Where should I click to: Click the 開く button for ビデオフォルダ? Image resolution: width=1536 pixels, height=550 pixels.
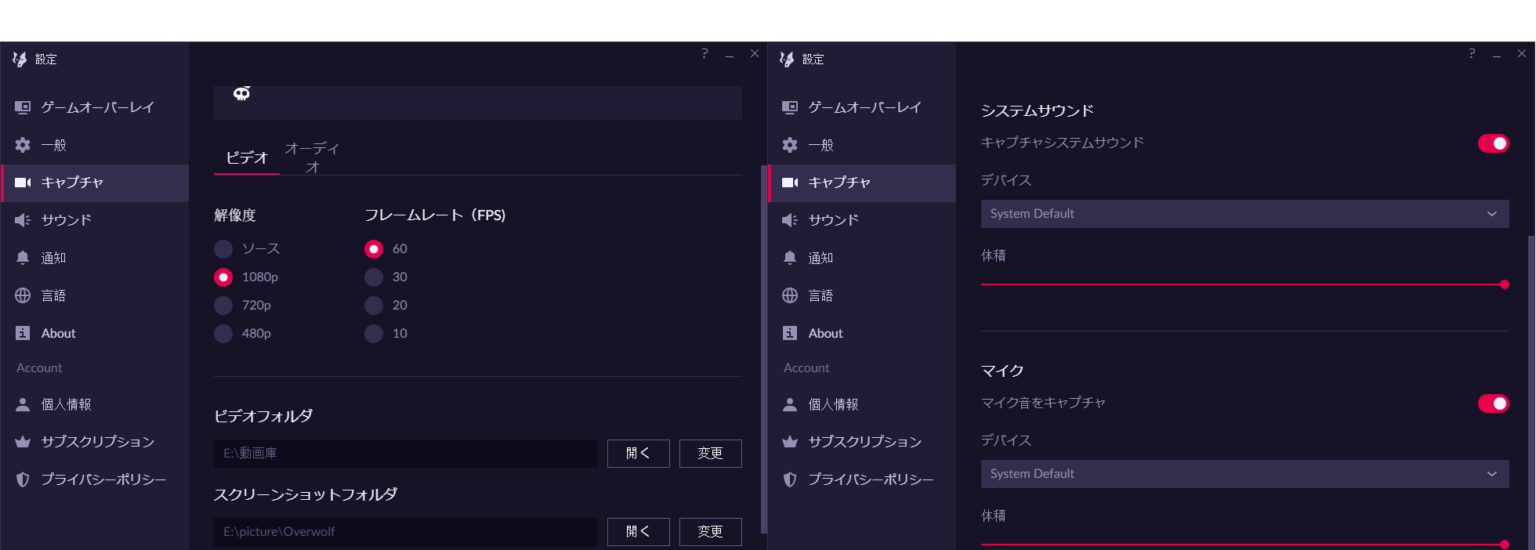[x=638, y=453]
